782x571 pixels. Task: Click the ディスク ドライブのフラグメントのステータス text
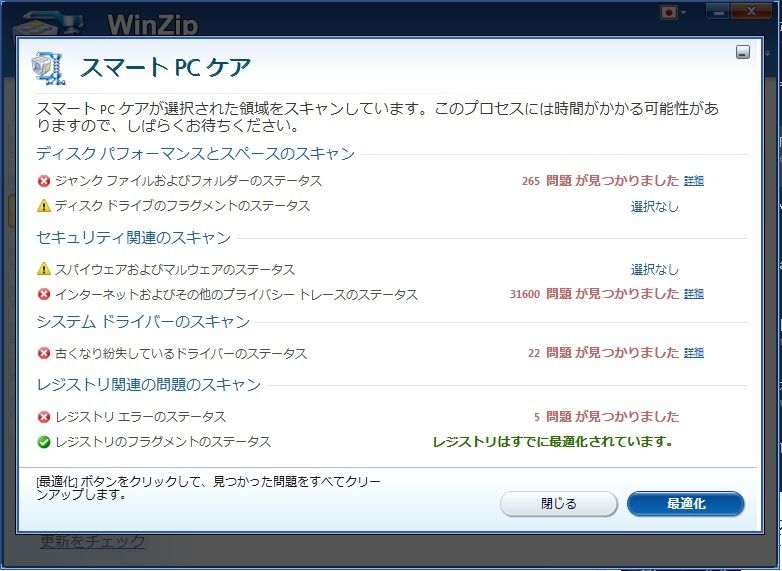tap(183, 205)
